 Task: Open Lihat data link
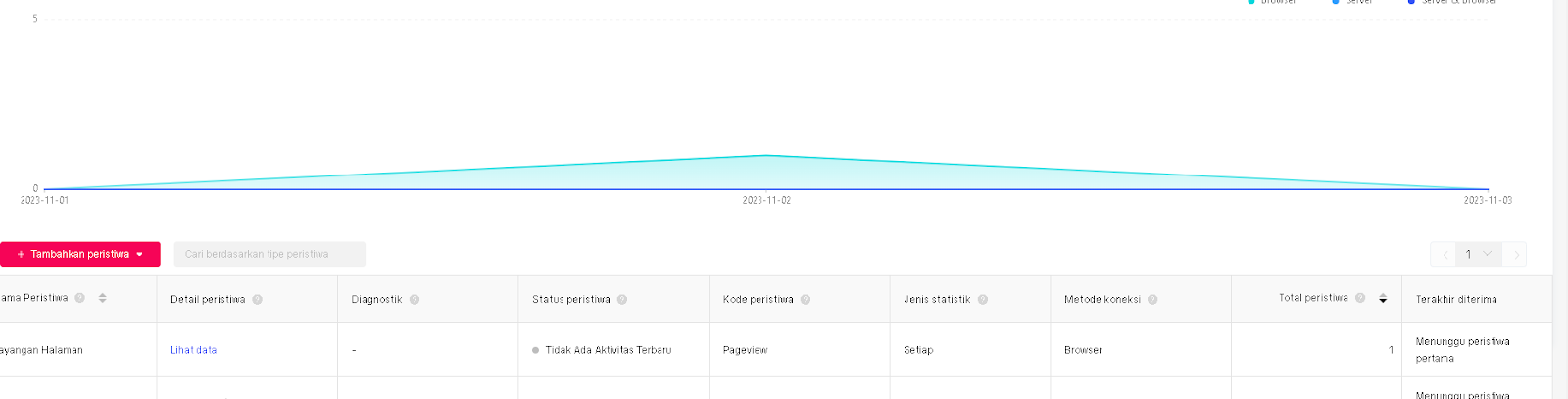(193, 350)
